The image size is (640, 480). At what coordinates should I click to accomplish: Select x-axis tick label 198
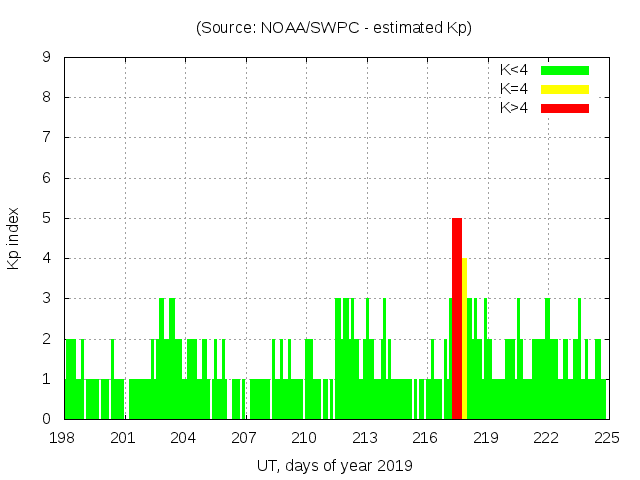tap(64, 438)
